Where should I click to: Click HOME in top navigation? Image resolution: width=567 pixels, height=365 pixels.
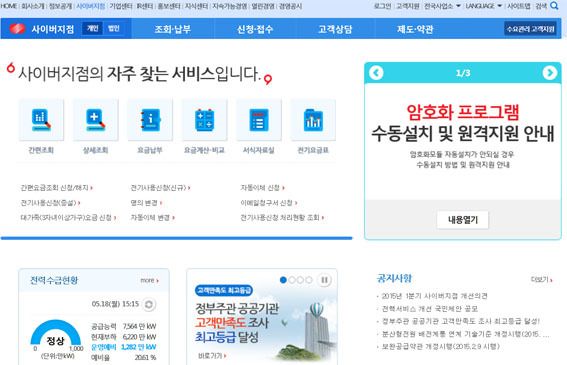(x=8, y=6)
